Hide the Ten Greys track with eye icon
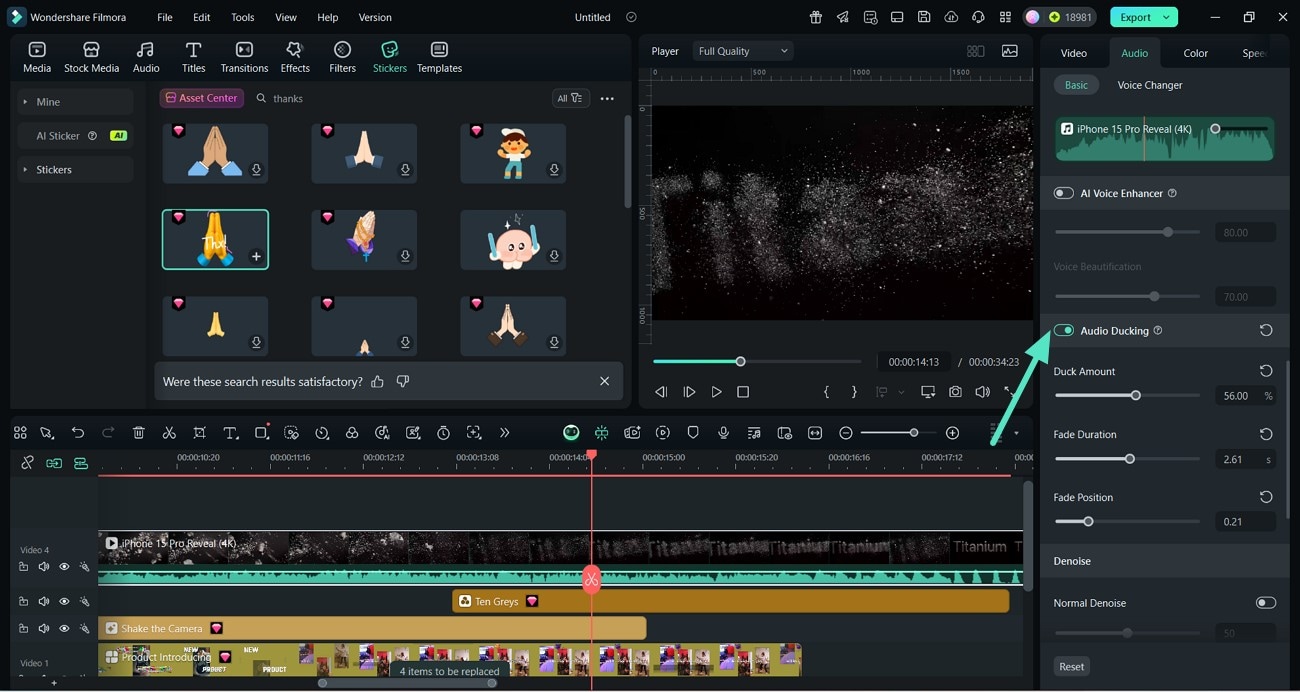Image resolution: width=1300 pixels, height=692 pixels. pos(64,601)
